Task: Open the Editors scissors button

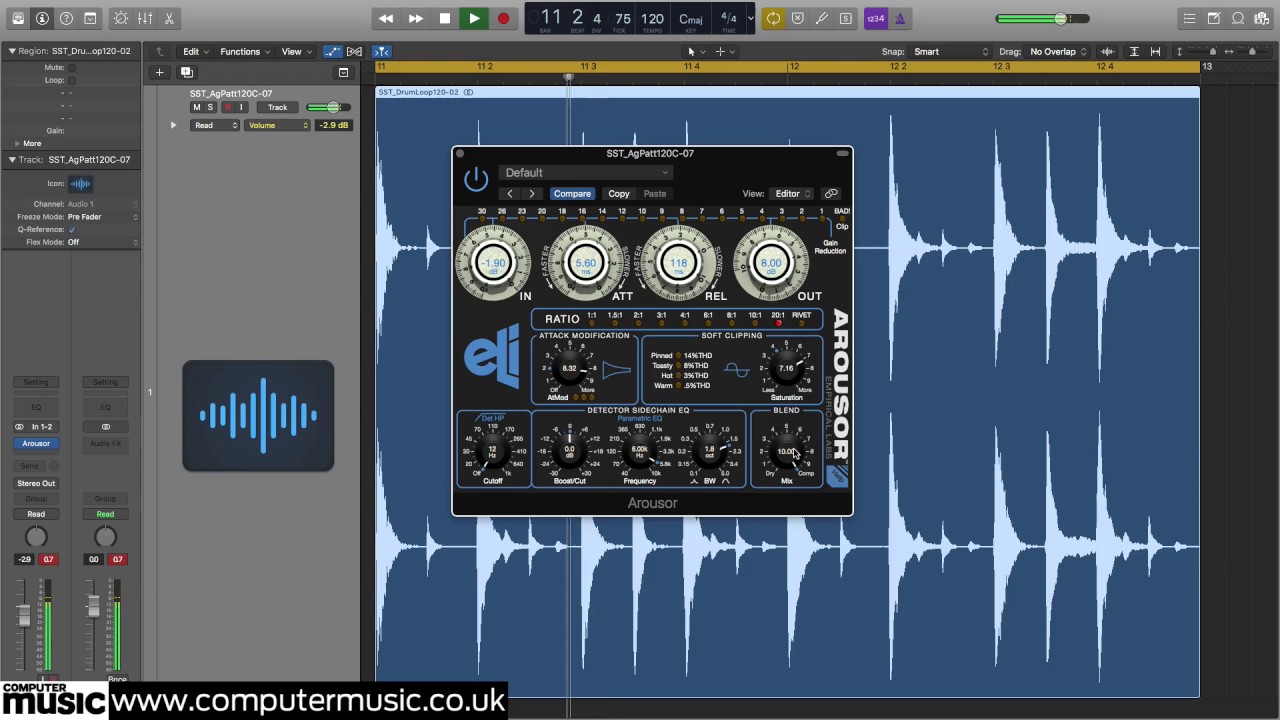Action: (x=169, y=18)
